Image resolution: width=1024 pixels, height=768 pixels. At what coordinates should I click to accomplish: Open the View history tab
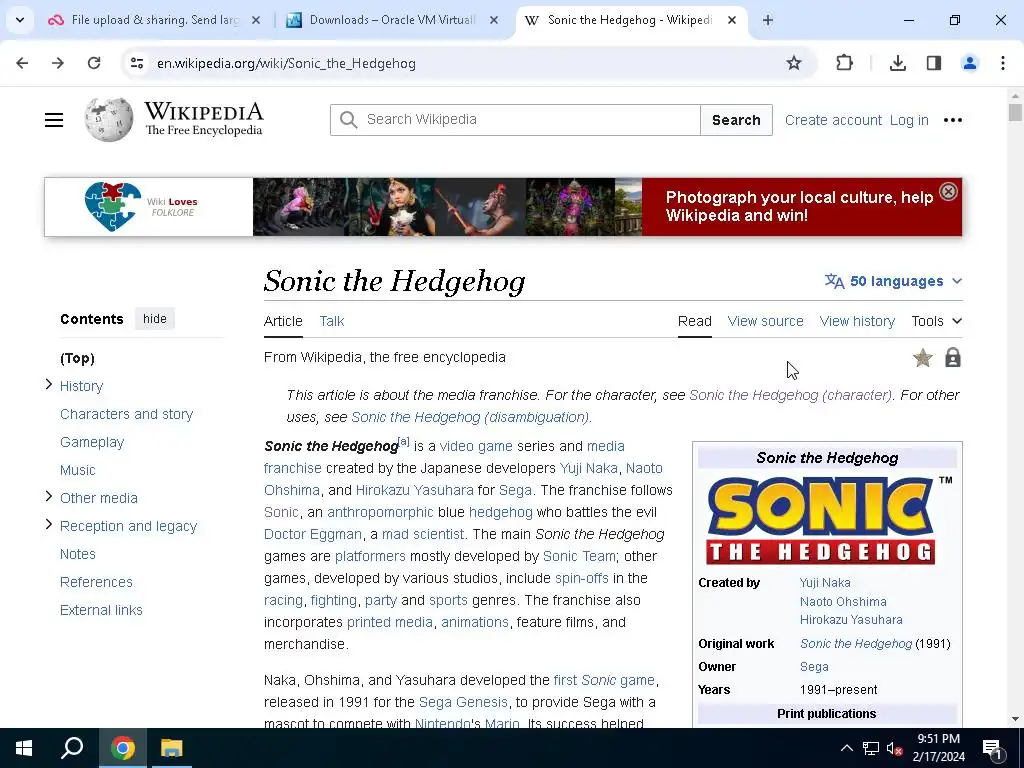(857, 321)
